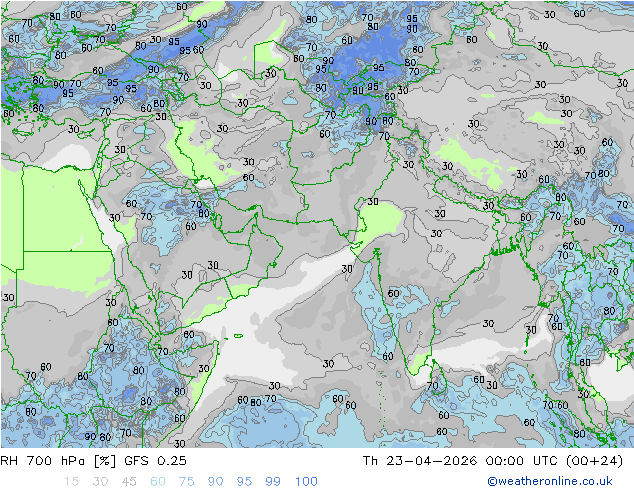This screenshot has width=634, height=490.
Task: Click the legend value 95 in the colour scale
Action: (244, 482)
